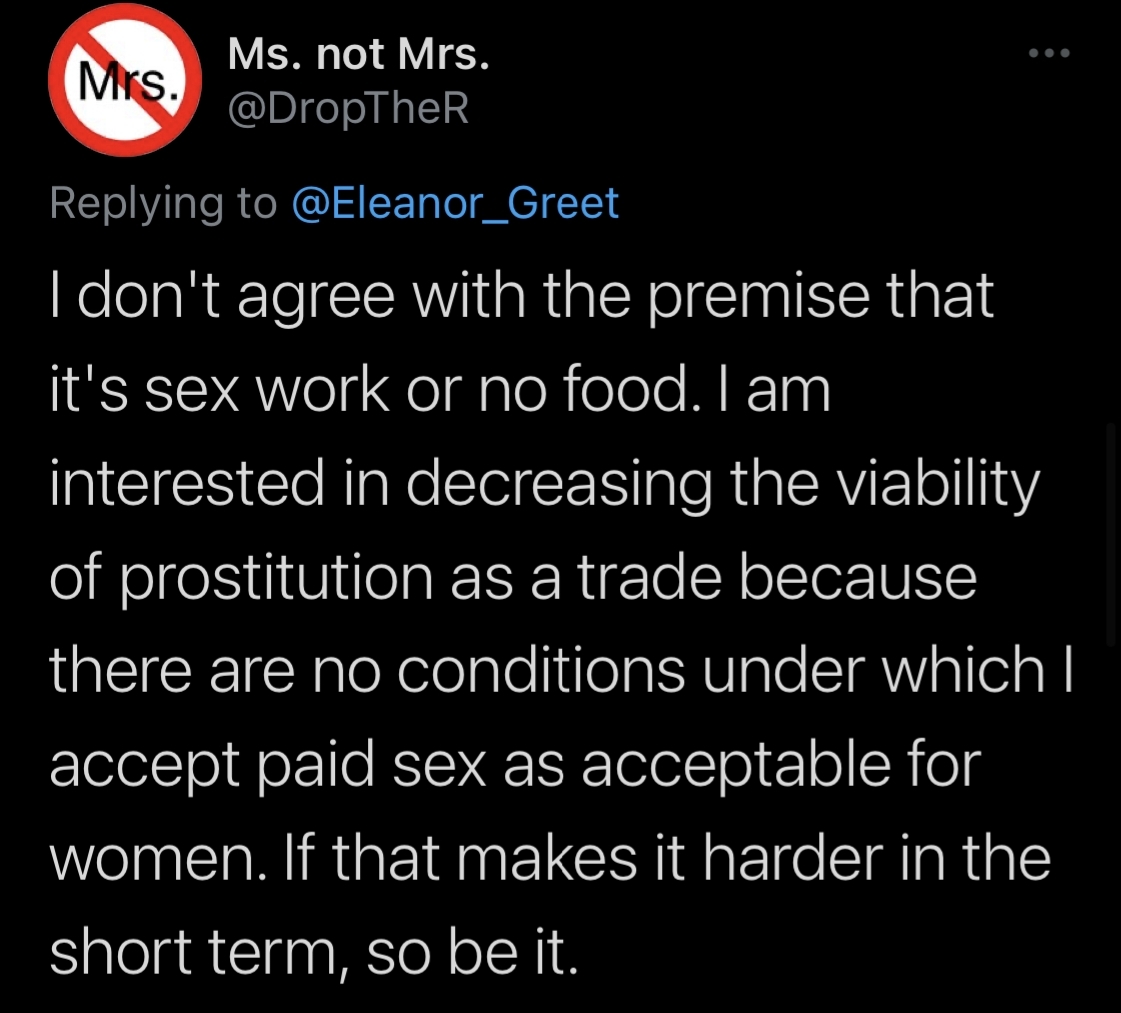The width and height of the screenshot is (1121, 1013).
Task: Click the line "it's sex work or no food"
Action: pyautogui.click(x=440, y=390)
